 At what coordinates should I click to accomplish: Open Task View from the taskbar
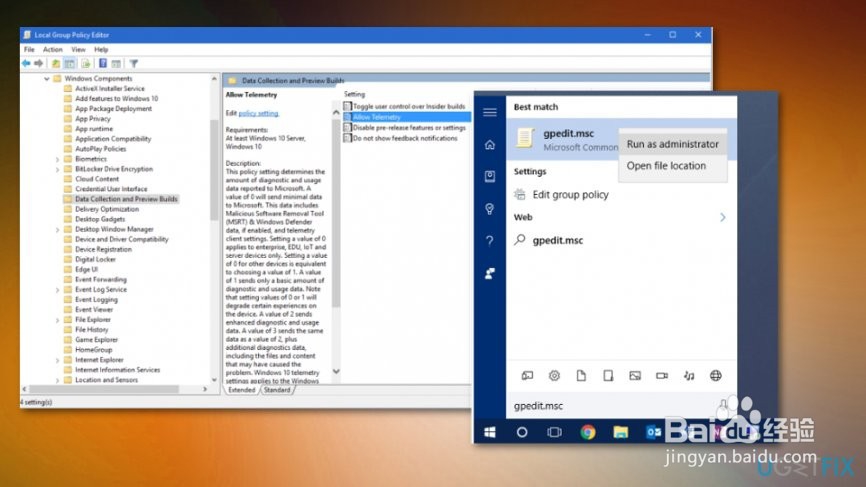[x=555, y=432]
